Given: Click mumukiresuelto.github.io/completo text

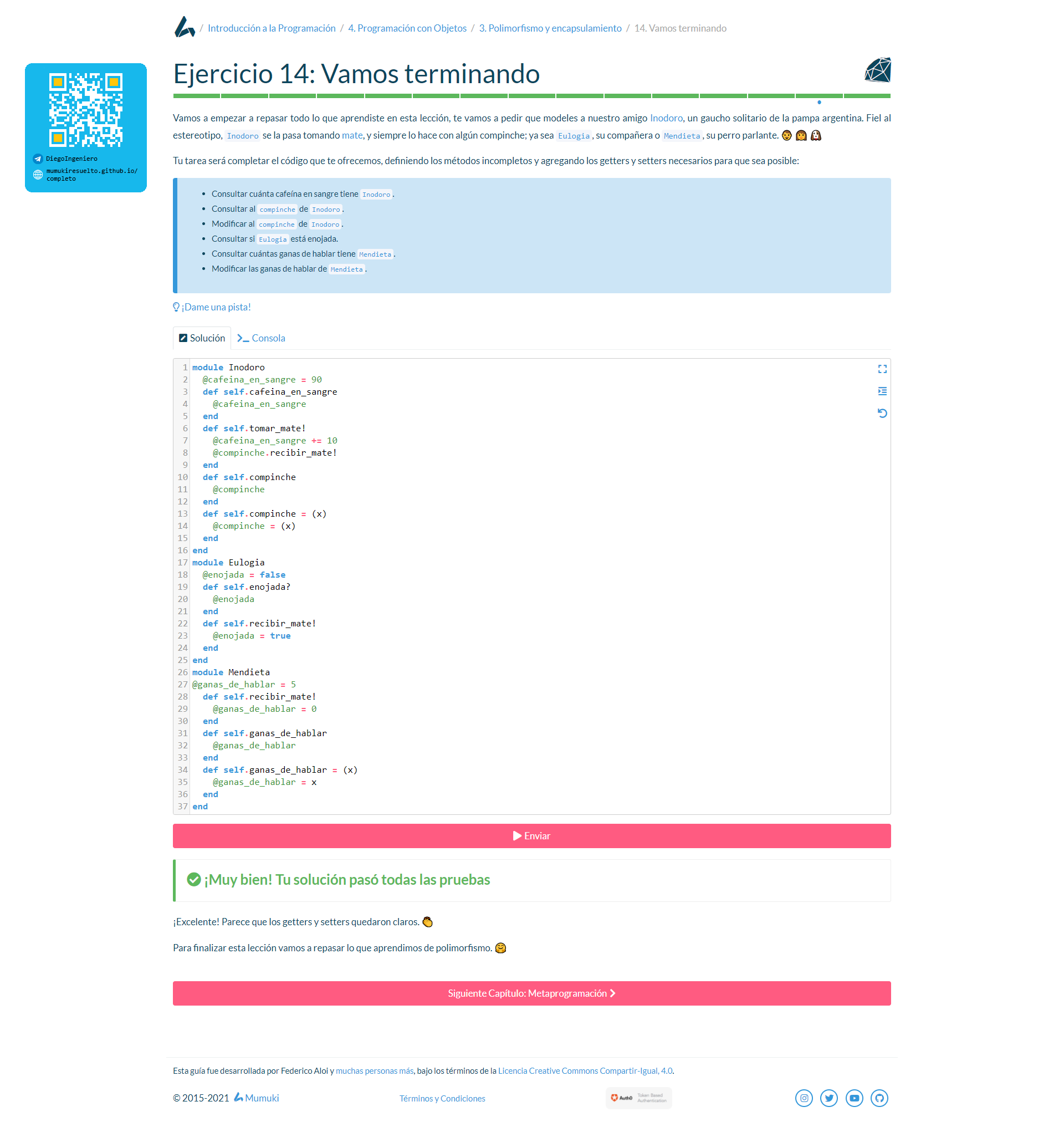Looking at the screenshot, I should tap(92, 175).
